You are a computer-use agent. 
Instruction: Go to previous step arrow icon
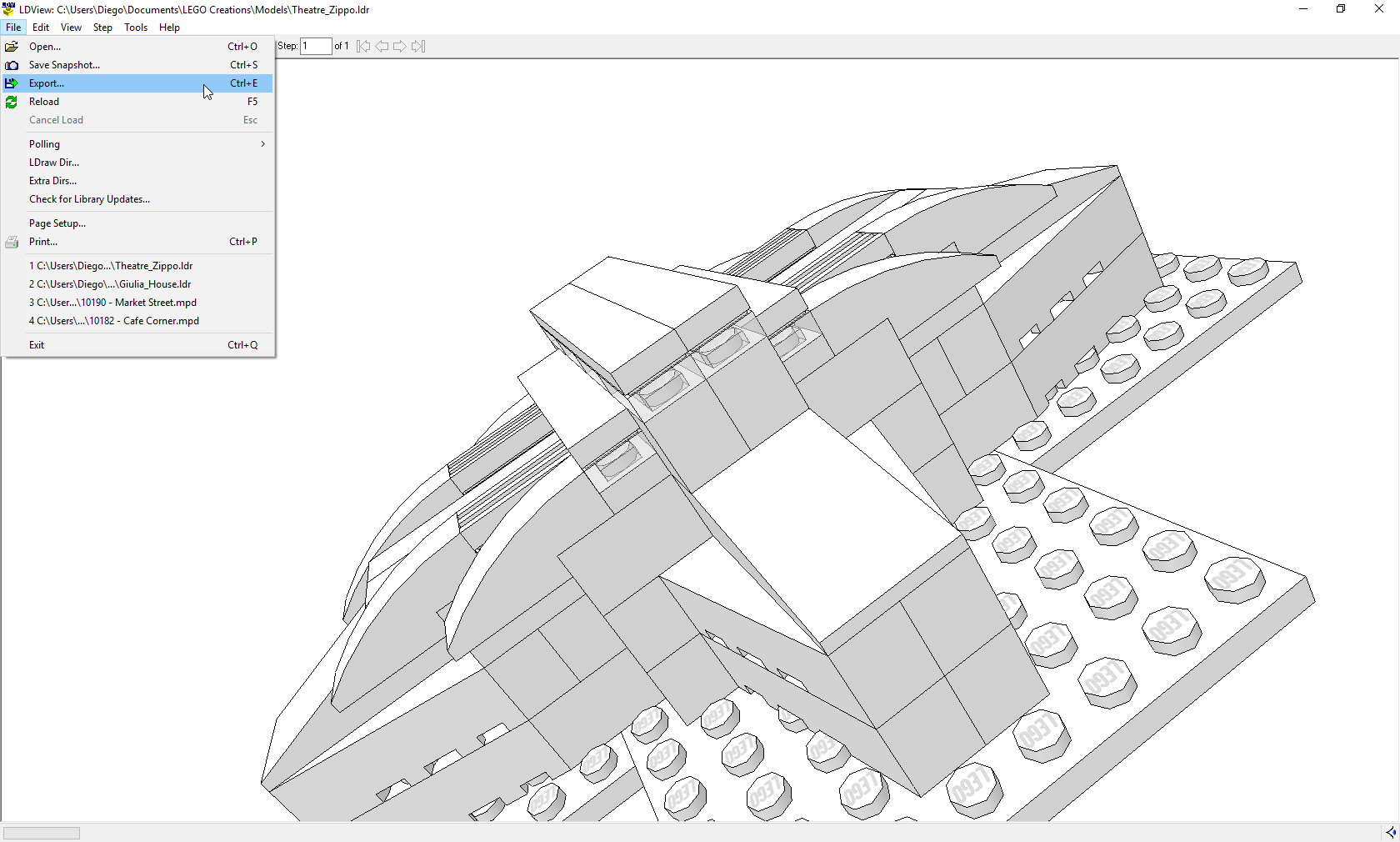click(x=382, y=46)
